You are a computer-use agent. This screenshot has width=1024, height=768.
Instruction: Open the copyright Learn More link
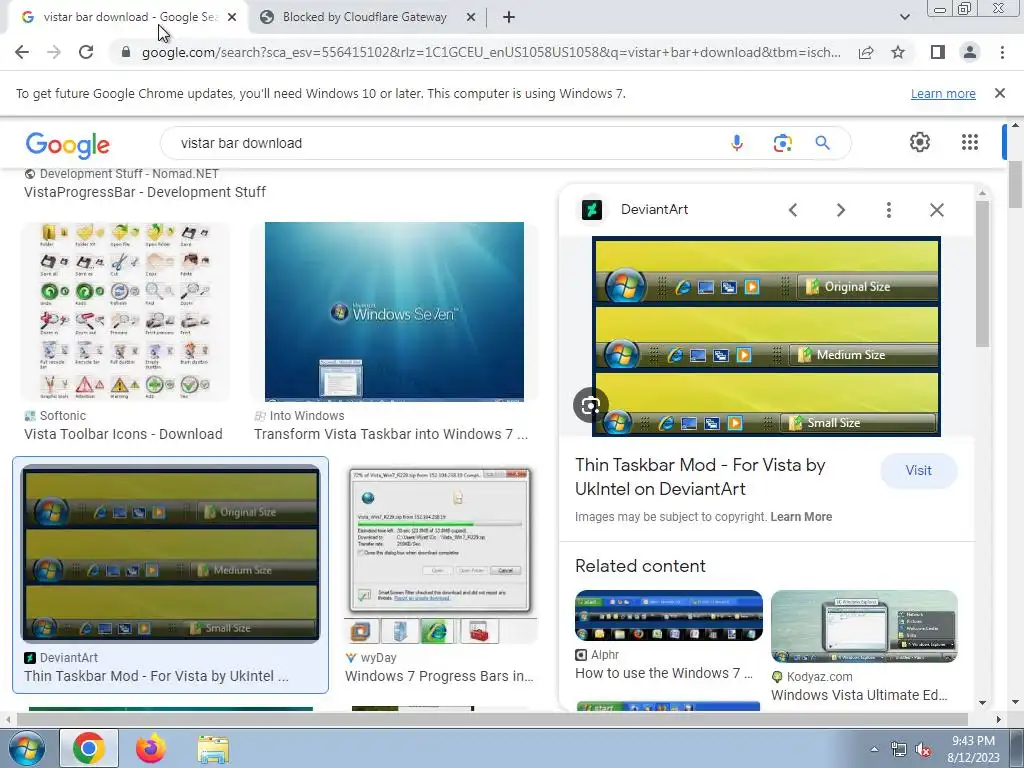point(801,517)
